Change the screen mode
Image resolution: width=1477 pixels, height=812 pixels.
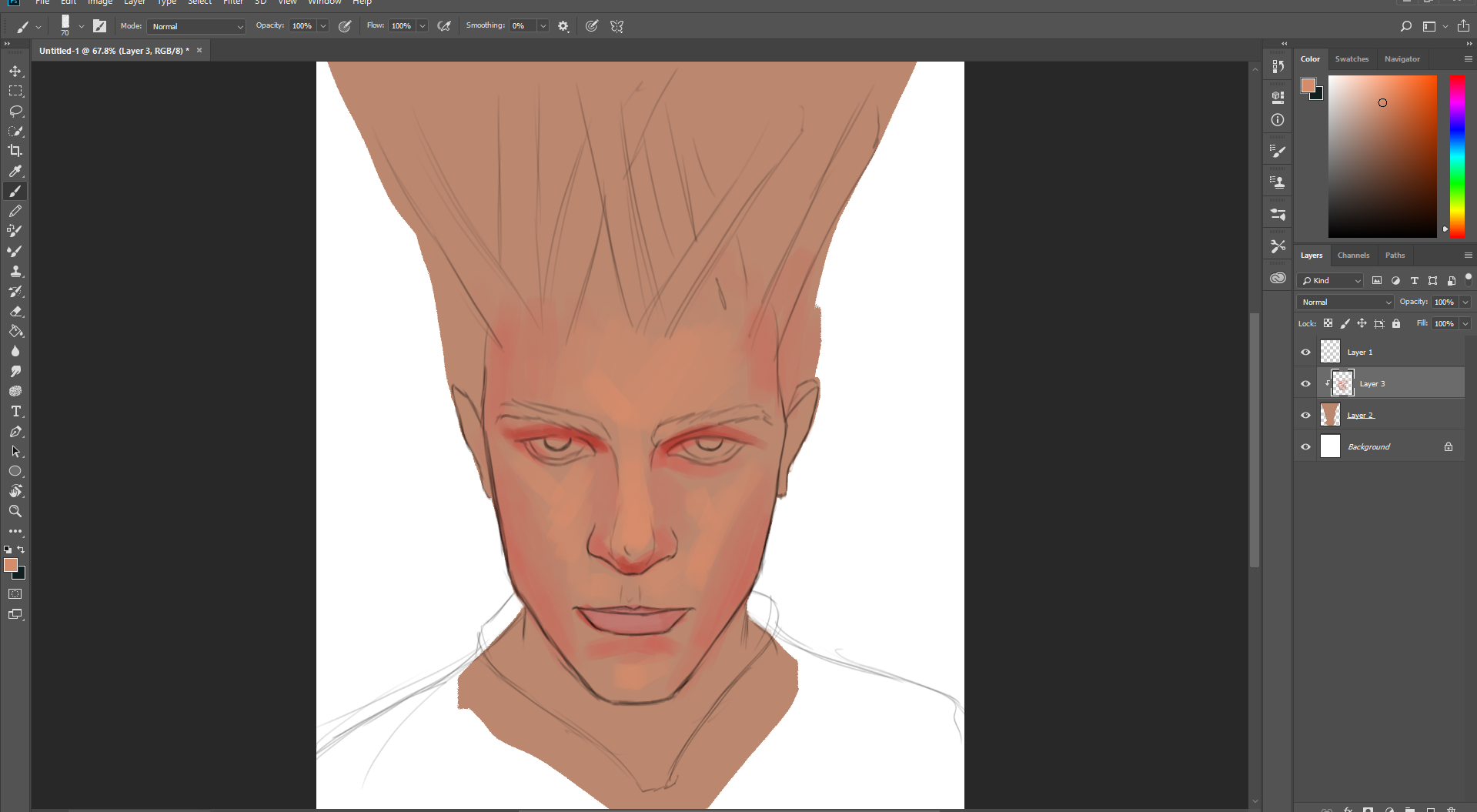click(15, 614)
